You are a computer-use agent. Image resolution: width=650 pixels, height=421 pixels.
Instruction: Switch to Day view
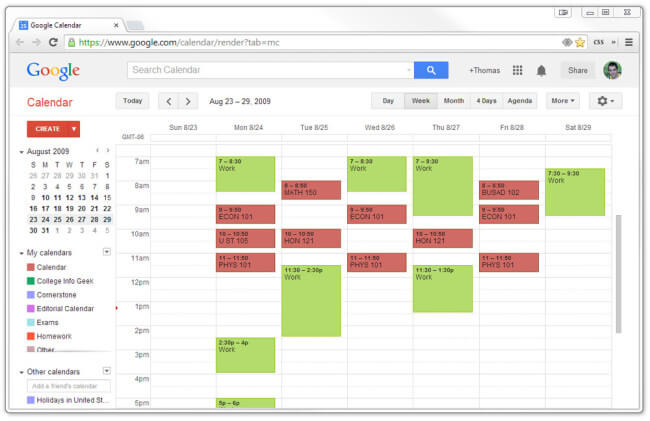click(x=388, y=101)
